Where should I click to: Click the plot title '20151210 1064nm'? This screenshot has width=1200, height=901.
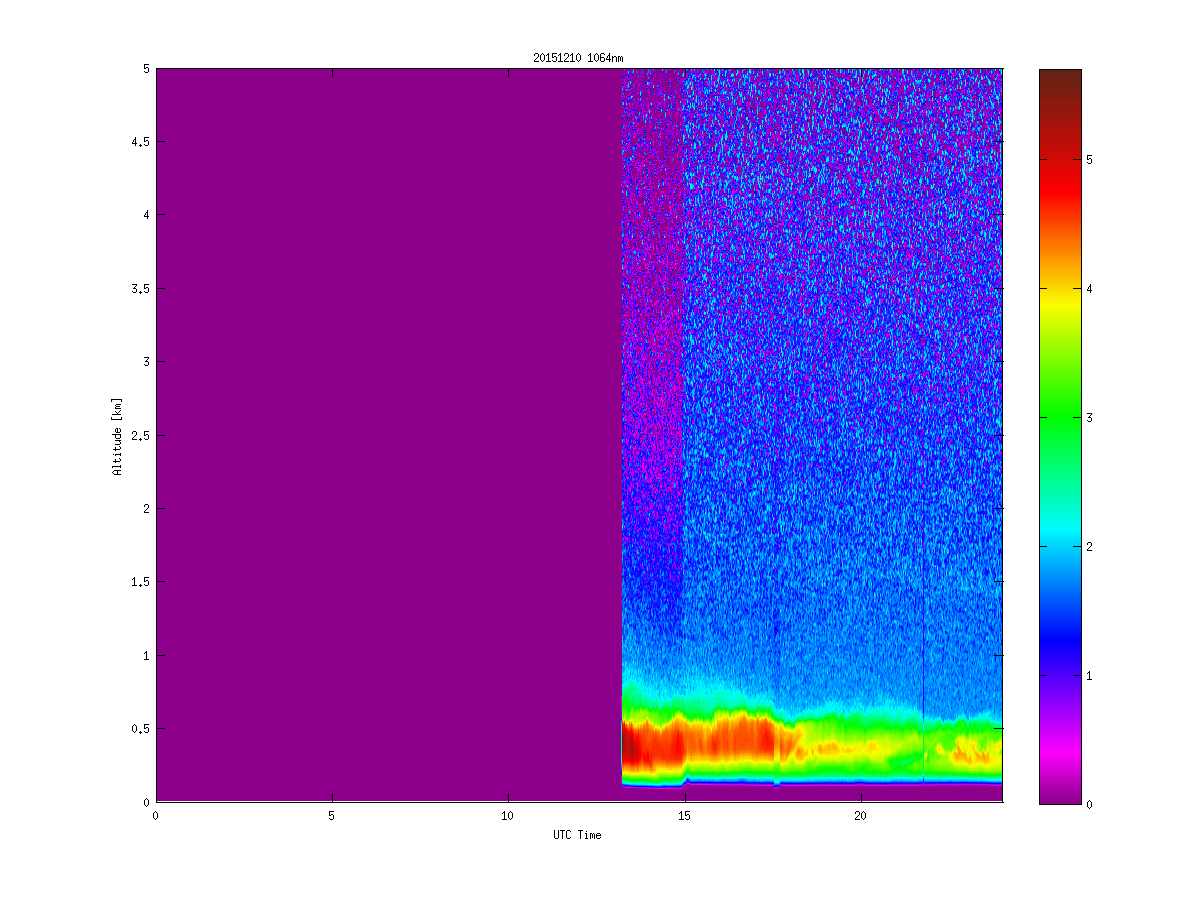[578, 59]
